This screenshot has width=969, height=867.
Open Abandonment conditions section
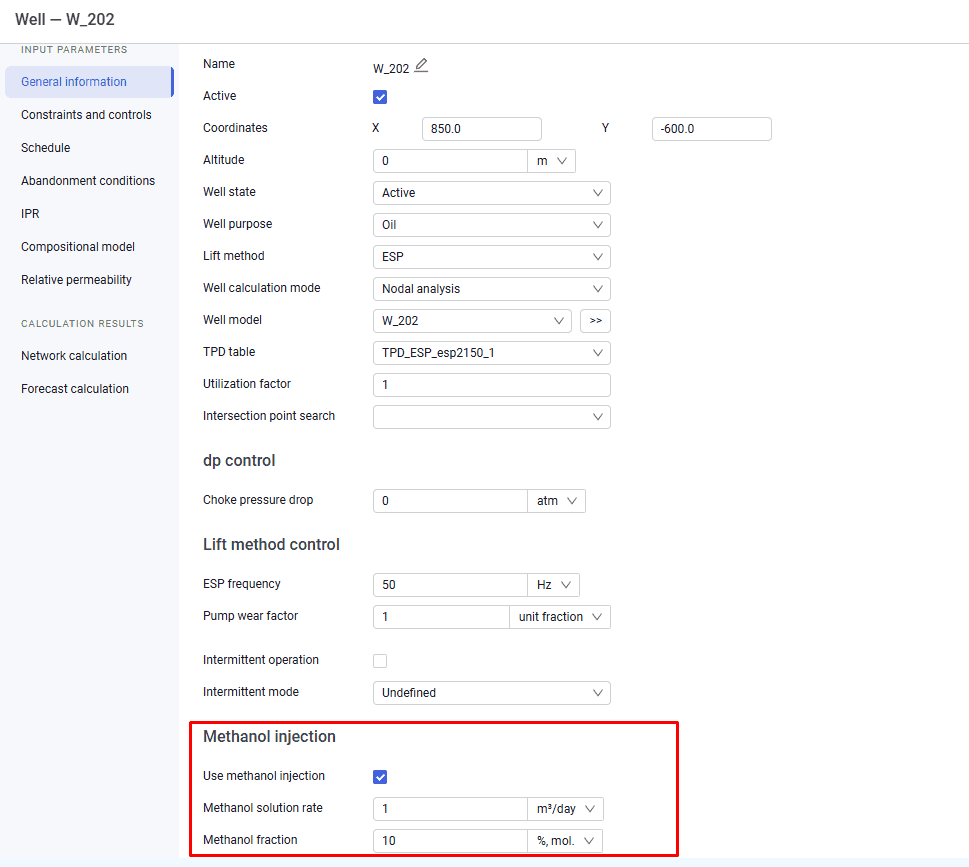88,180
